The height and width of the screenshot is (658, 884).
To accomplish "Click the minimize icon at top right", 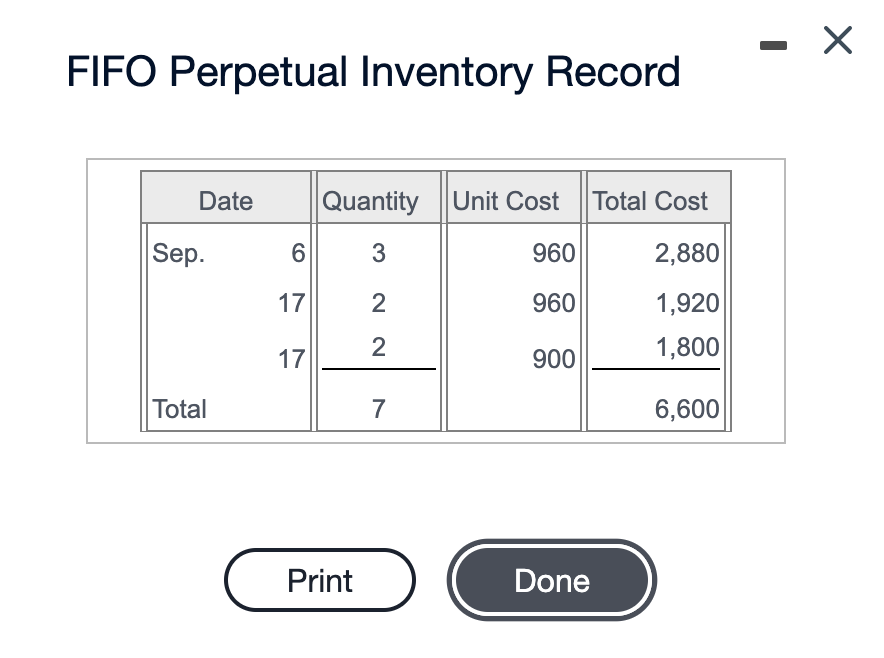I will tap(774, 42).
